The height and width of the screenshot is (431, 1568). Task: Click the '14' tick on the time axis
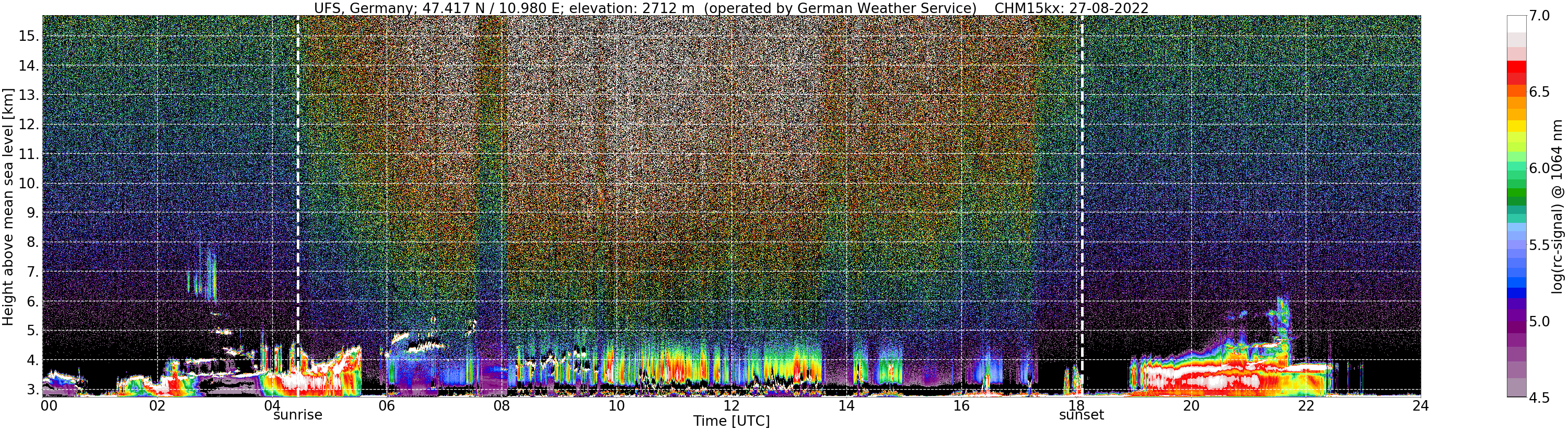[846, 405]
